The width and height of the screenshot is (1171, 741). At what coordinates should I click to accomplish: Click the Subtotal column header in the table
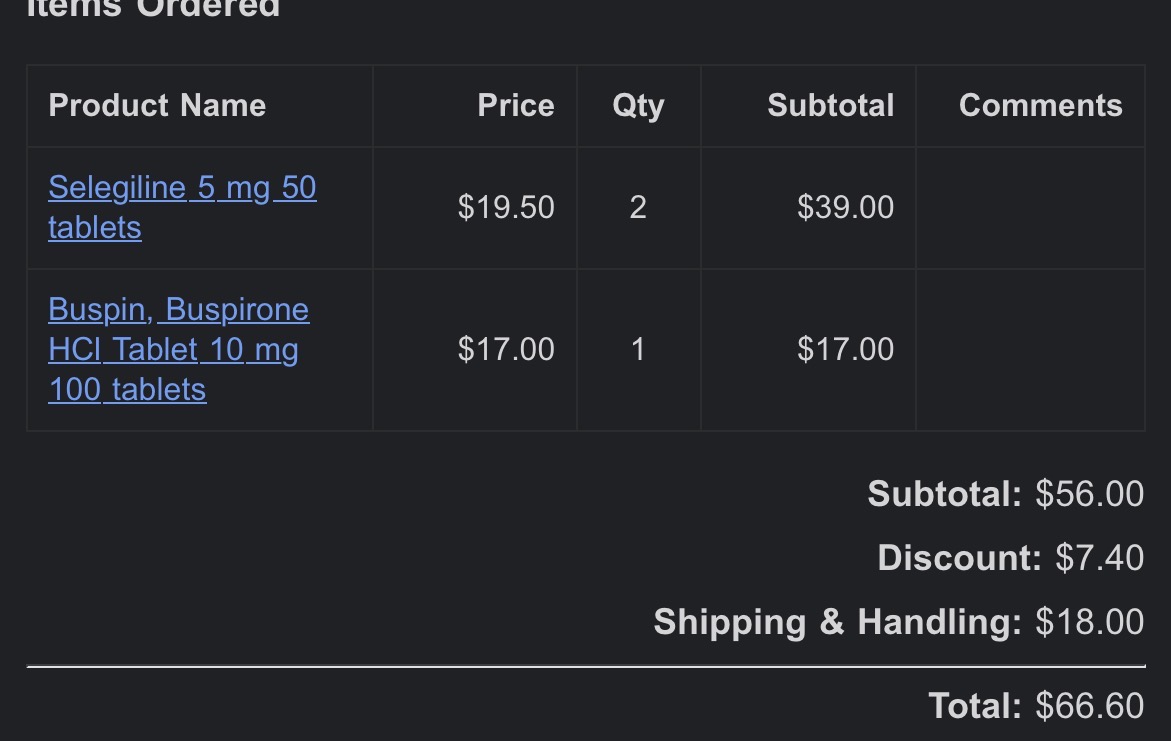pyautogui.click(x=830, y=105)
